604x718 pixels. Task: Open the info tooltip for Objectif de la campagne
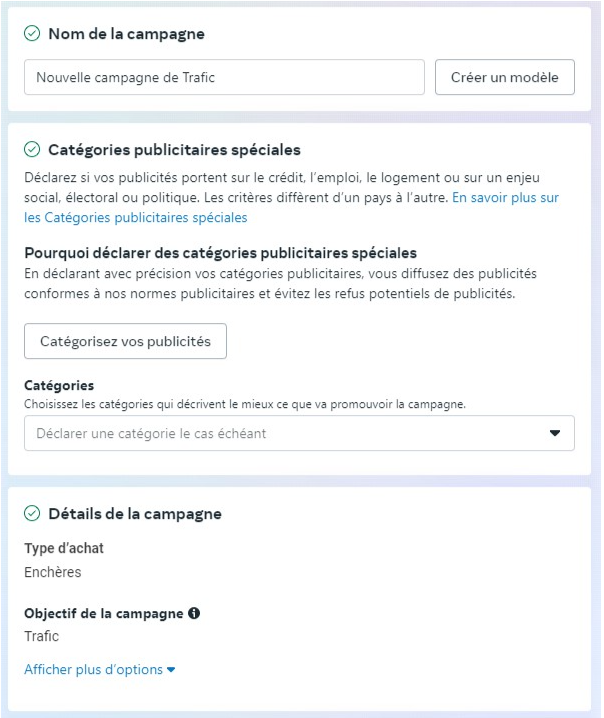click(194, 613)
